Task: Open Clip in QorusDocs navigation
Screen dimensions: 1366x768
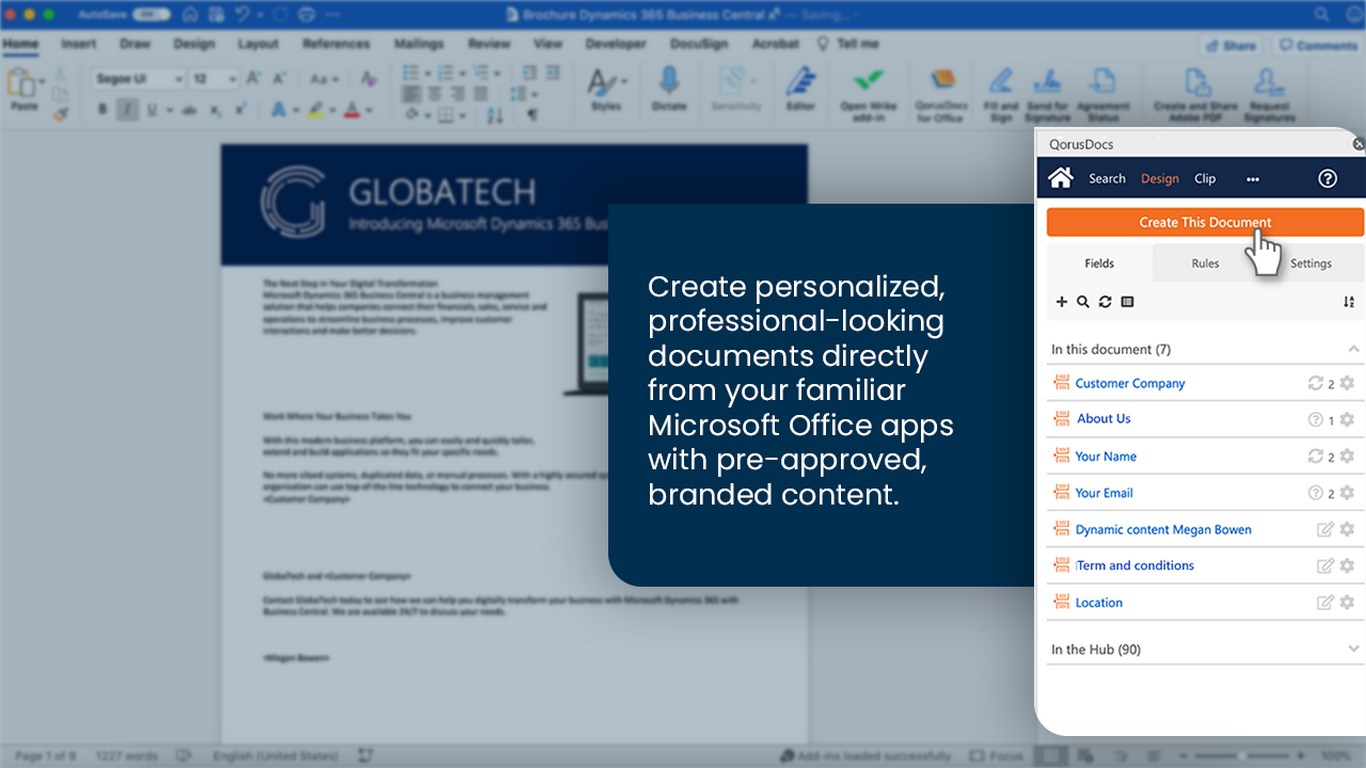Action: 1205,179
